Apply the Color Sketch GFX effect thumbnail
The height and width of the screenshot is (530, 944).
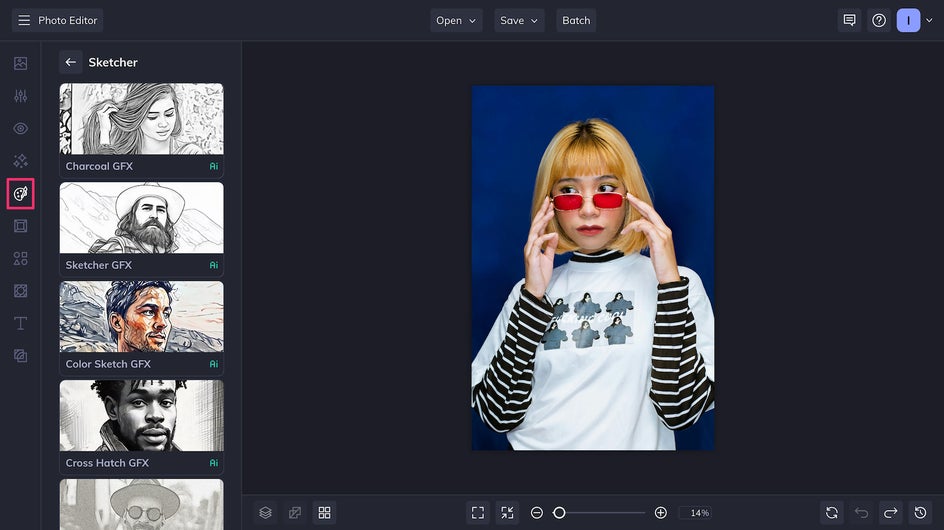(141, 317)
